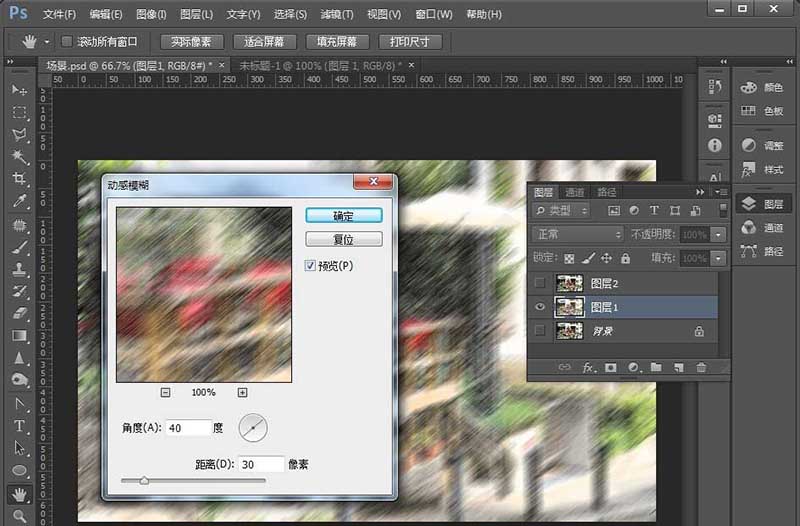This screenshot has height=526, width=800.
Task: Select the Pen tool
Action: (19, 404)
